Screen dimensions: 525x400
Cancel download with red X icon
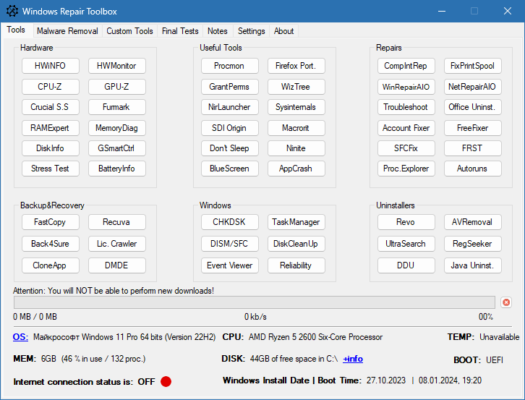coord(506,302)
